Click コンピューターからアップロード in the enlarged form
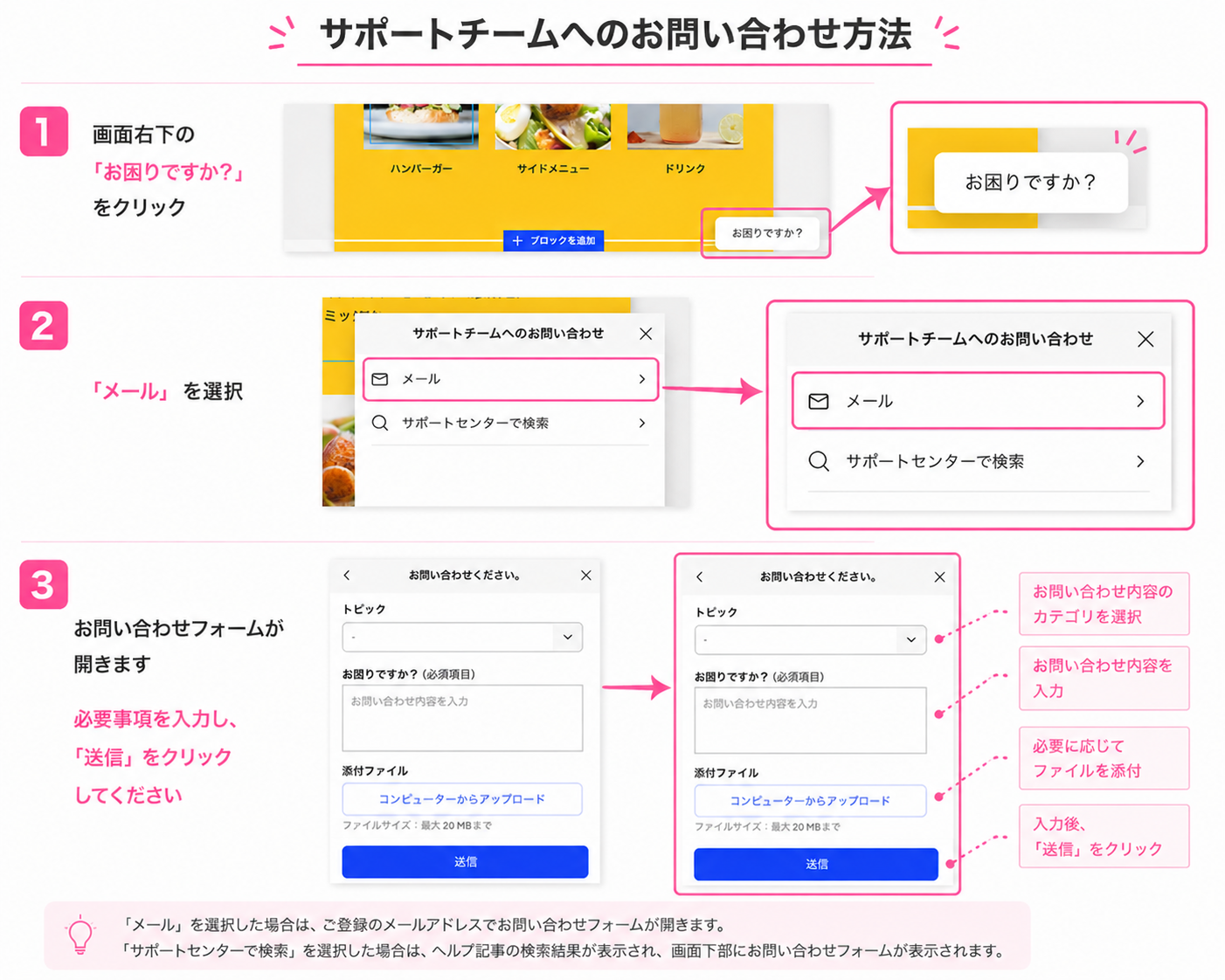 coord(810,801)
